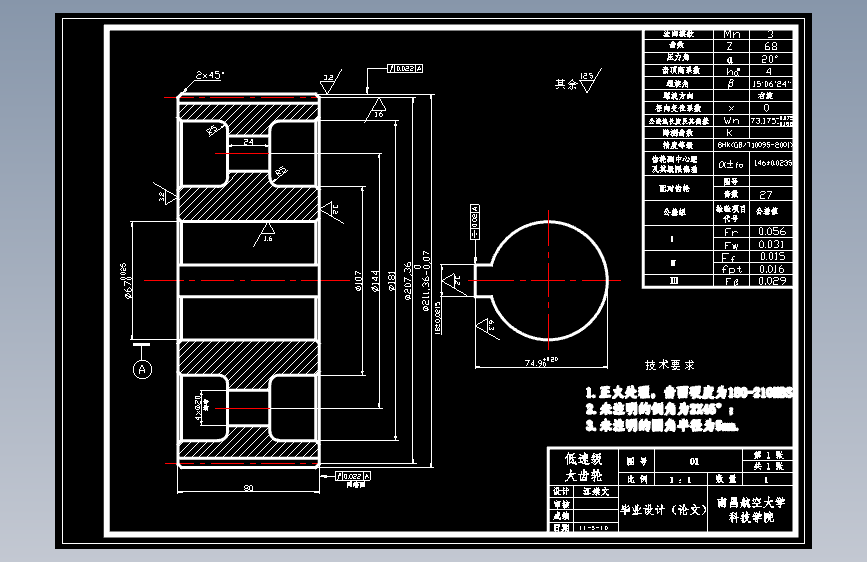Select the 'Ø107' diameter dimension
867x562 pixels.
358,281
